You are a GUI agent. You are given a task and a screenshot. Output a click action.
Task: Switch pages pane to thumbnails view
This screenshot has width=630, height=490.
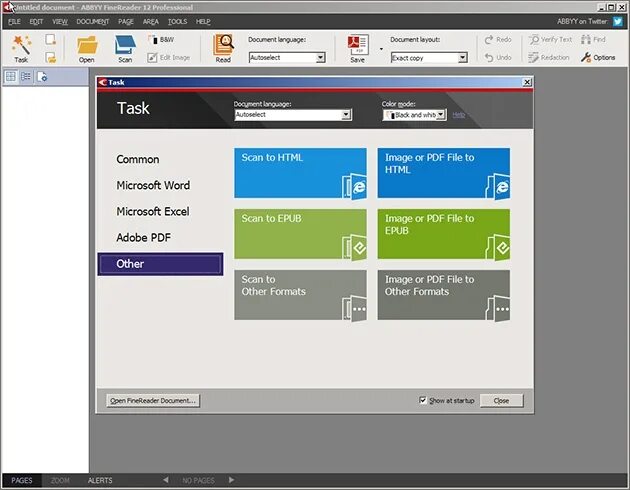pyautogui.click(x=11, y=76)
